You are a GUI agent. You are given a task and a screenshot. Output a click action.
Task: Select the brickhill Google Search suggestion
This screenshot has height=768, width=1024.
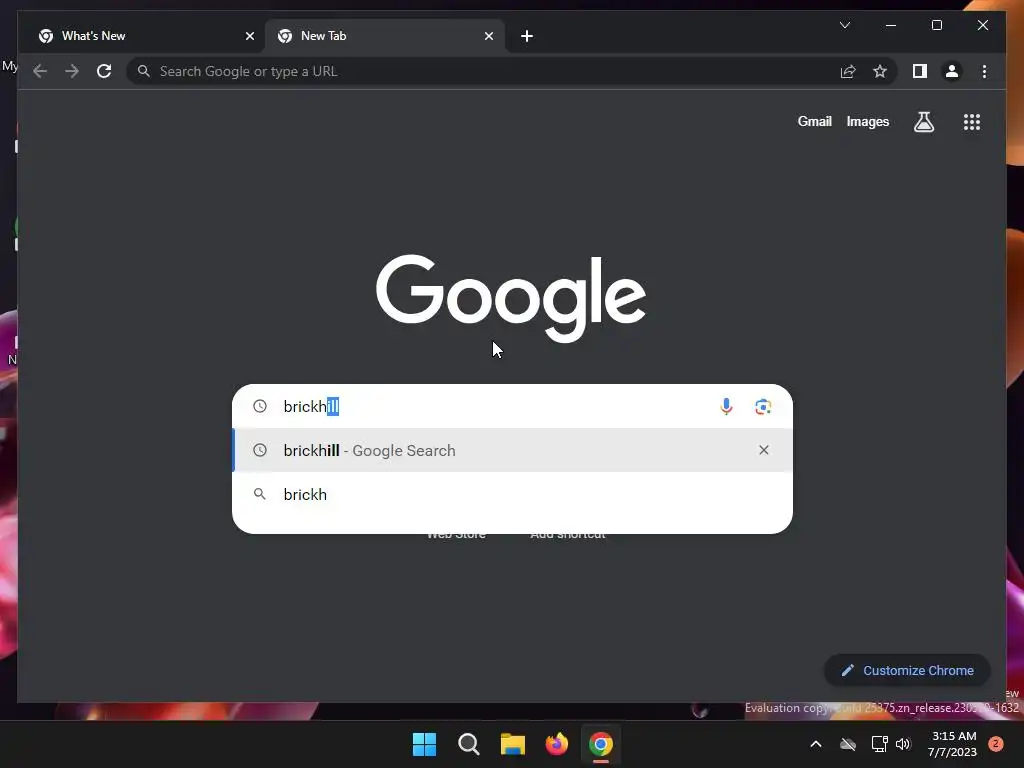pos(513,450)
